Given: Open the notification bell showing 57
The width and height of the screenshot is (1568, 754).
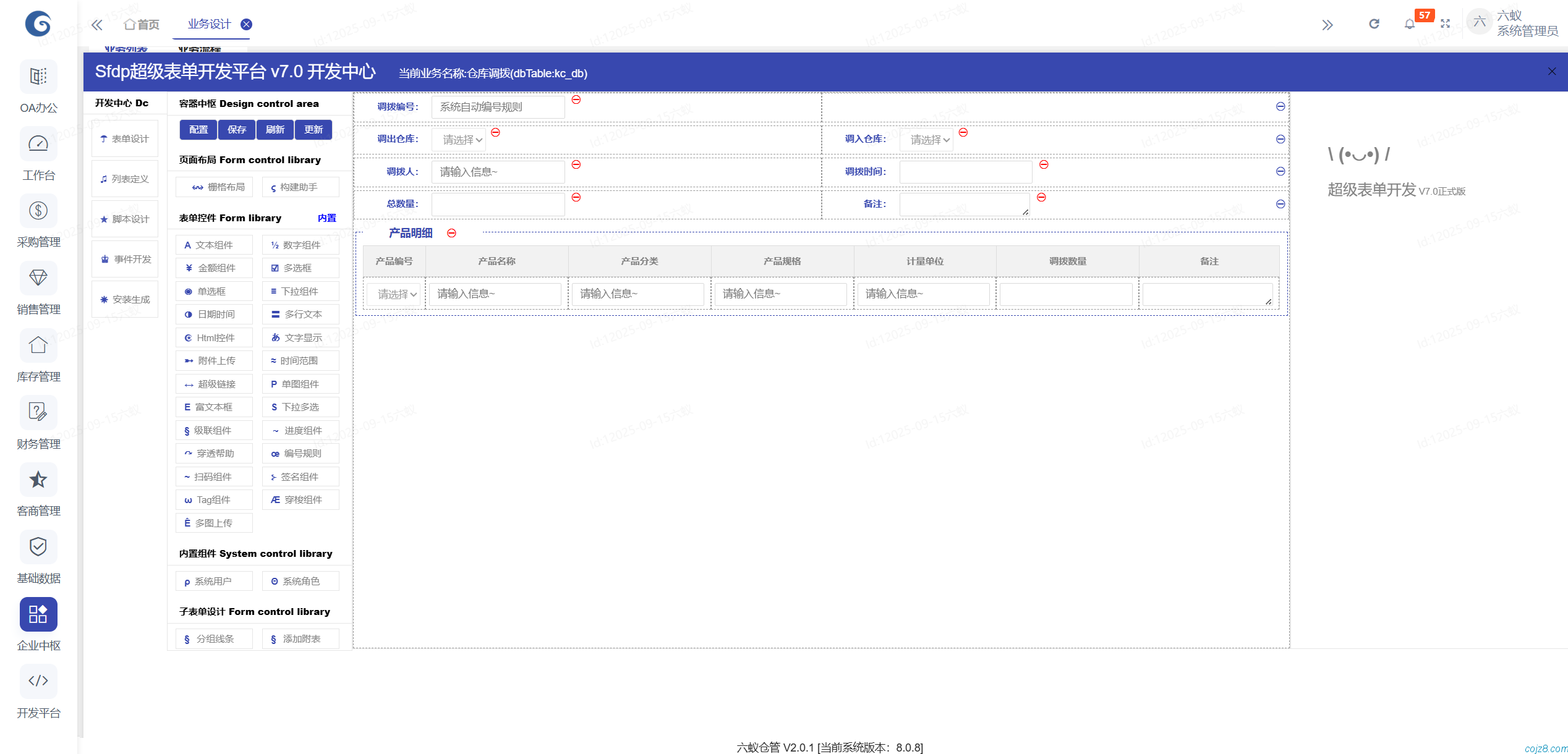Looking at the screenshot, I should point(1410,23).
